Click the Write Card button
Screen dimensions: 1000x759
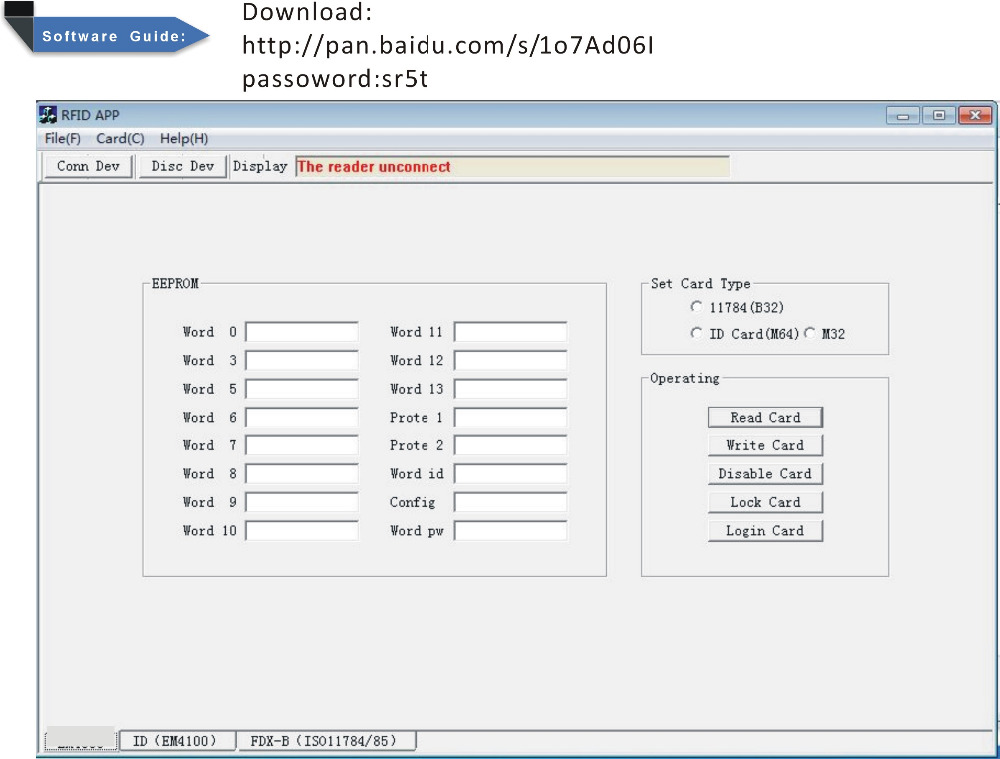[765, 446]
